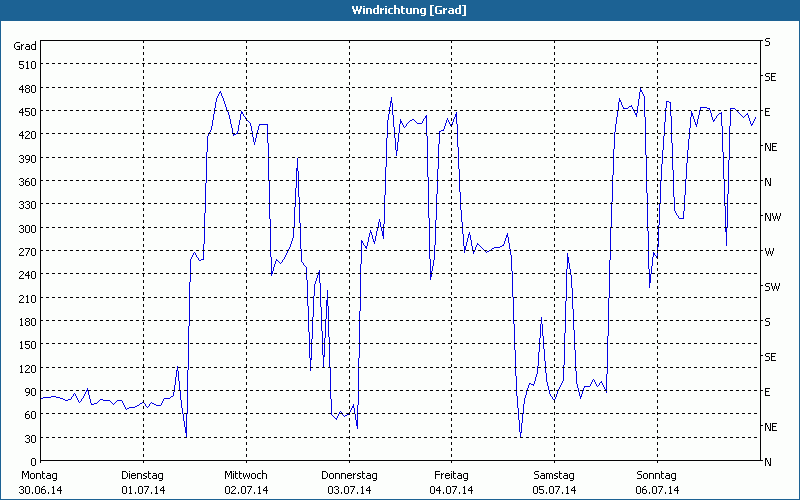Click the "Windrichtung [Grad]" chart title
Screen dimensions: 800x500
(x=409, y=10)
